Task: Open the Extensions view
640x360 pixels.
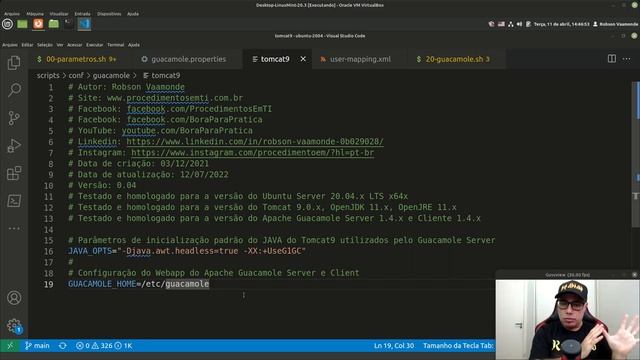Action: 14,173
